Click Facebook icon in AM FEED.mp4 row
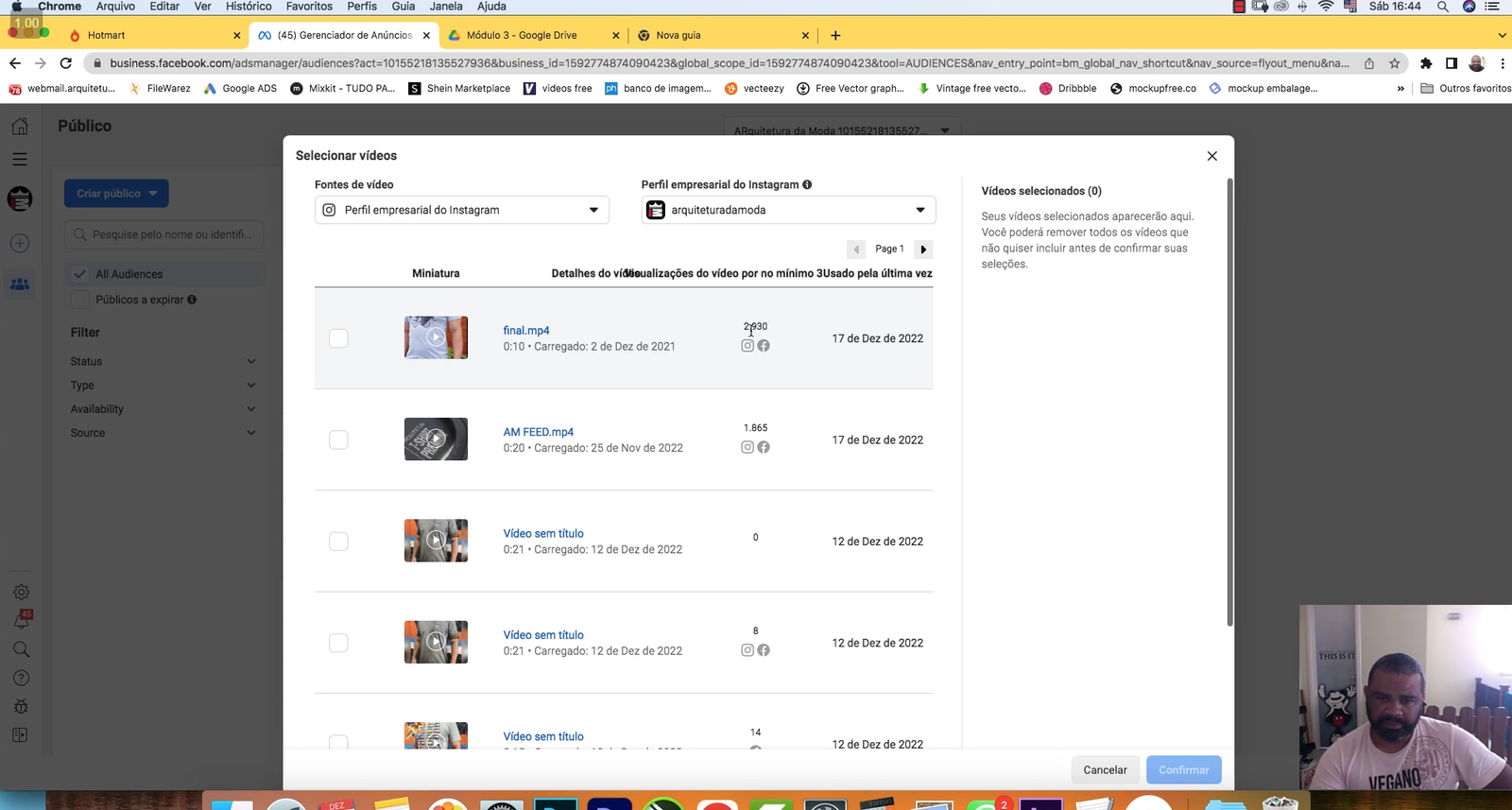1512x810 pixels. (764, 447)
